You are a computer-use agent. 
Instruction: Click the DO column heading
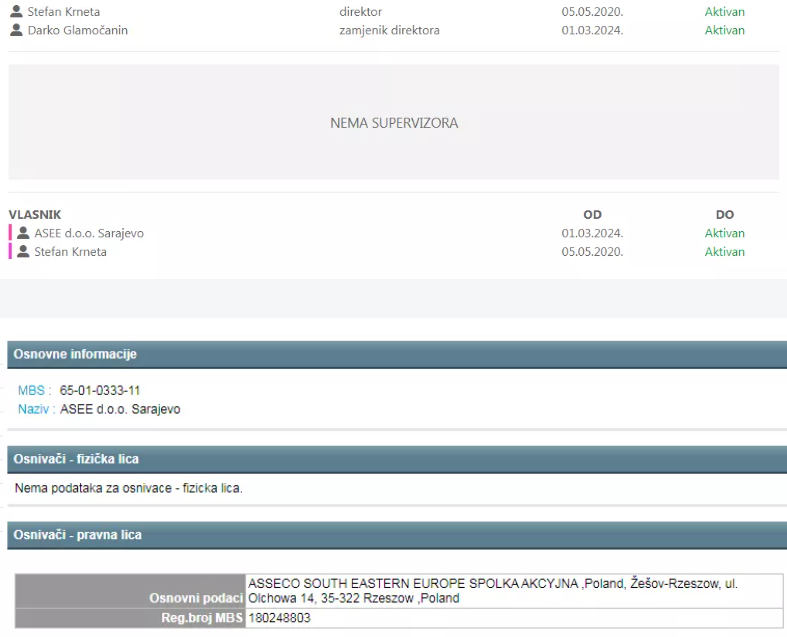pos(725,214)
